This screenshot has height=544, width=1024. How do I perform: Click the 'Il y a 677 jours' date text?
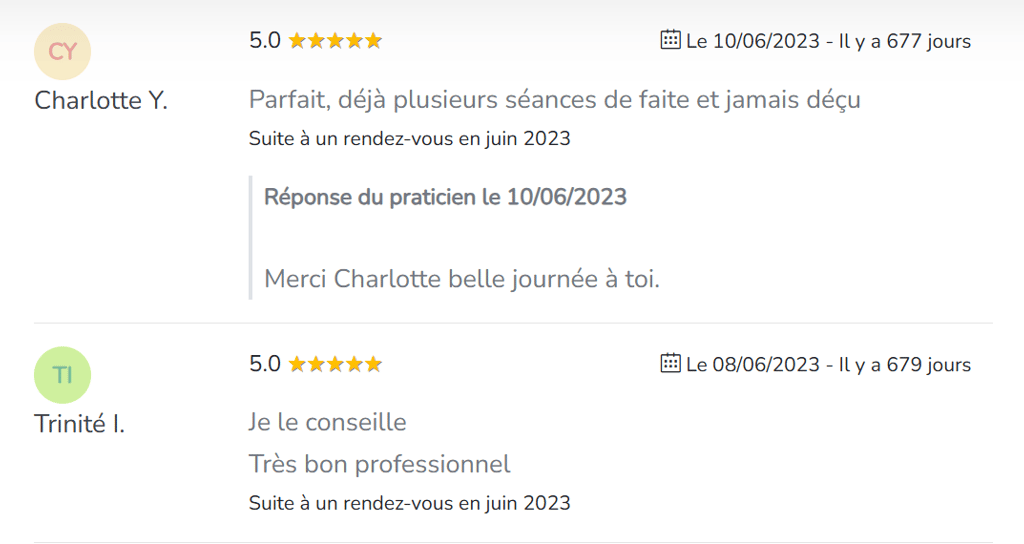(x=905, y=41)
